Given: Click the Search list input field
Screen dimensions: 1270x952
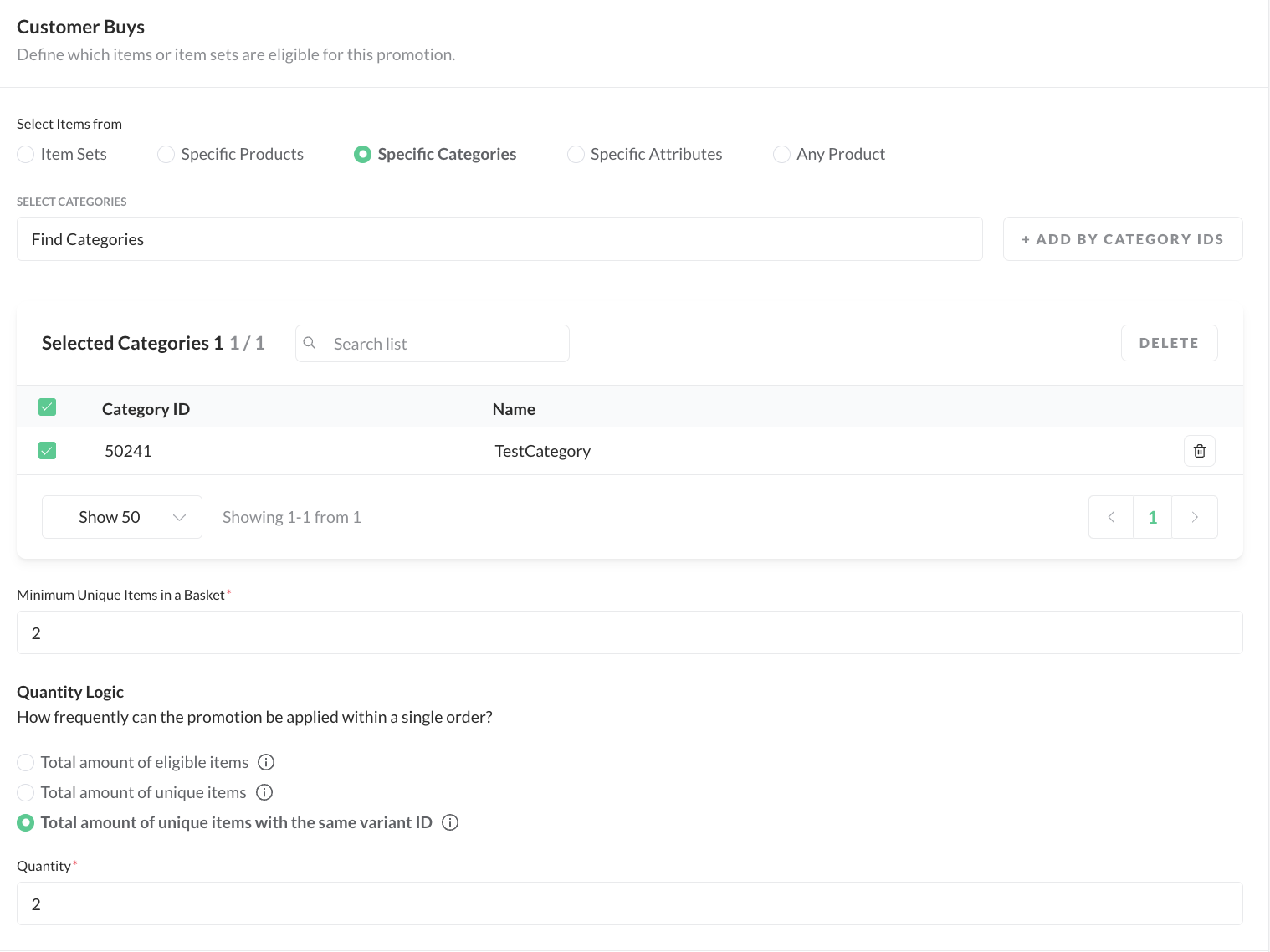Looking at the screenshot, I should (443, 344).
